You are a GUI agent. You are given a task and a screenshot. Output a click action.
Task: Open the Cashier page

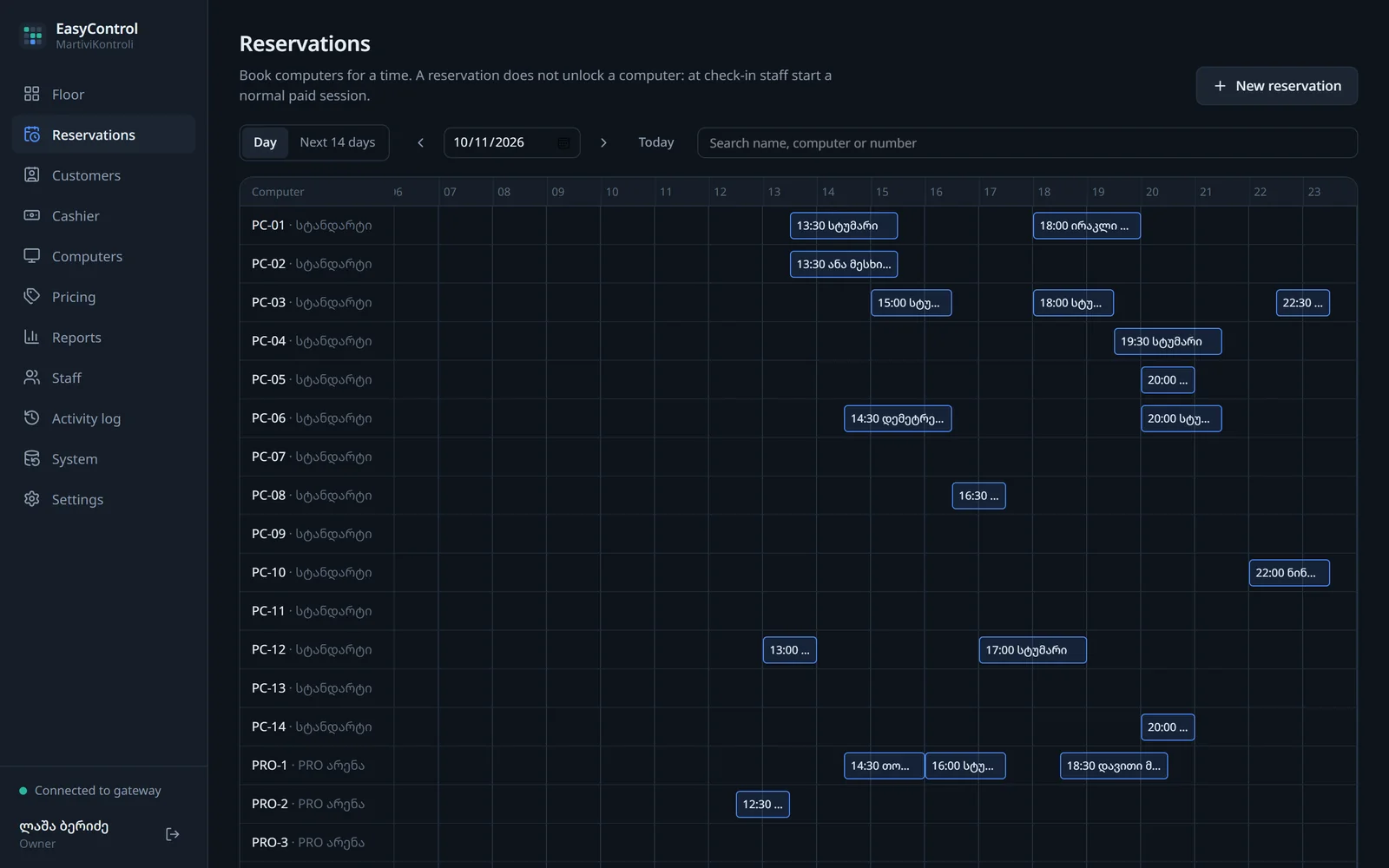tap(103, 215)
